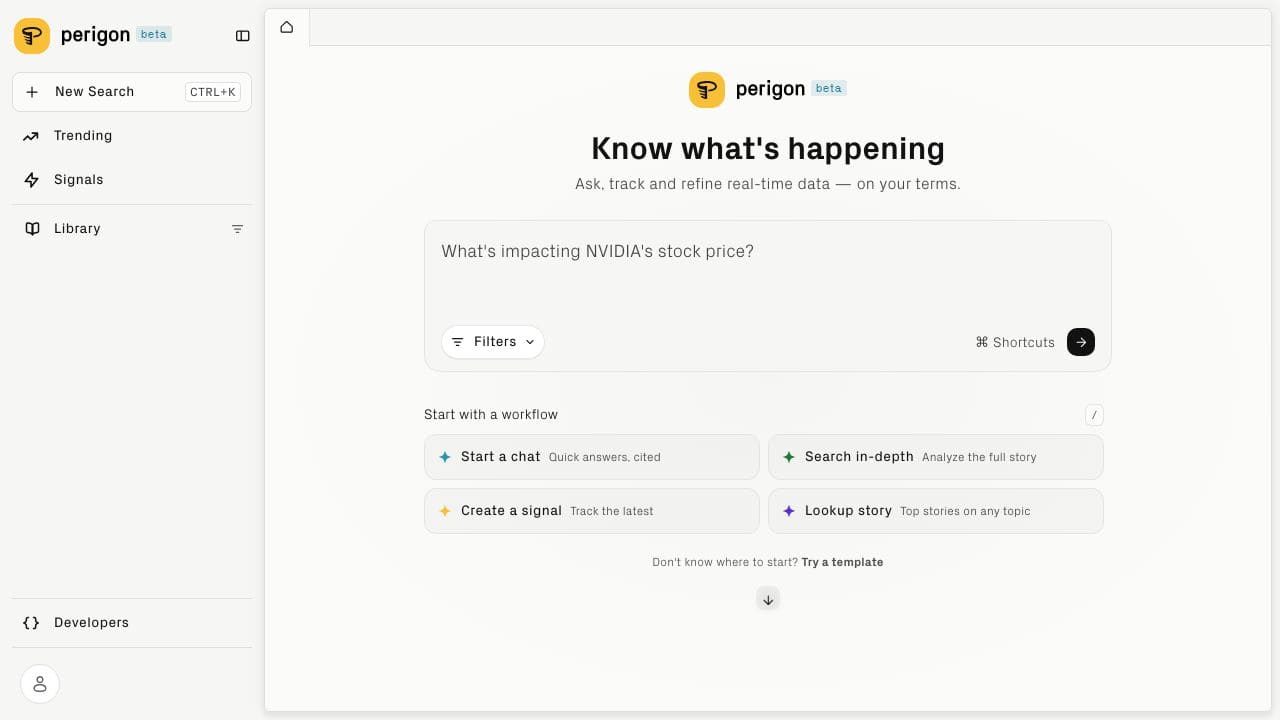Click the 'Know what's happening' heading
Image resolution: width=1280 pixels, height=720 pixels.
(768, 148)
